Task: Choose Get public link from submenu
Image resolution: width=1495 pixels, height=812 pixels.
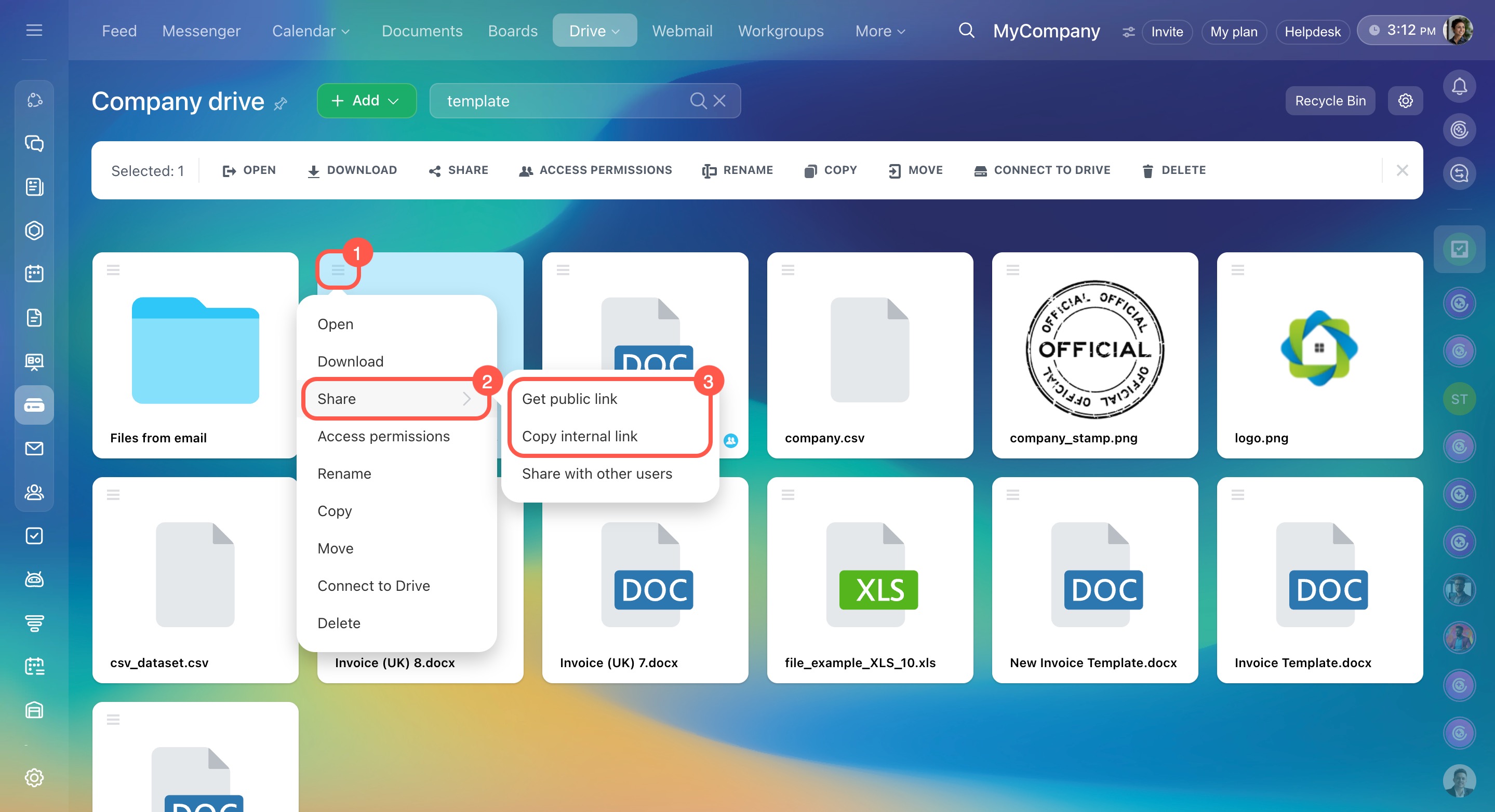Action: click(x=569, y=398)
